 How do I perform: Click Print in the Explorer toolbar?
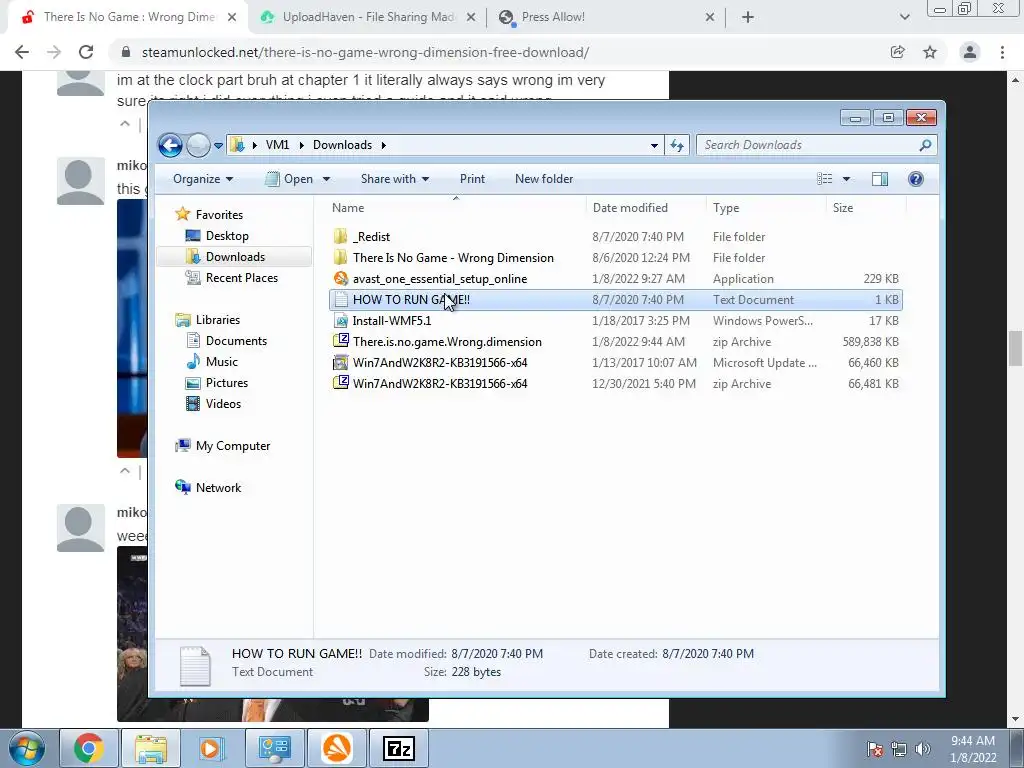(x=472, y=179)
